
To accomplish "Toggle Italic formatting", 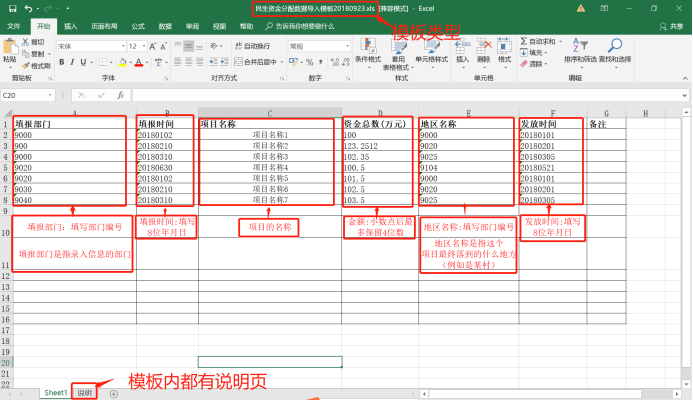I will pos(72,62).
